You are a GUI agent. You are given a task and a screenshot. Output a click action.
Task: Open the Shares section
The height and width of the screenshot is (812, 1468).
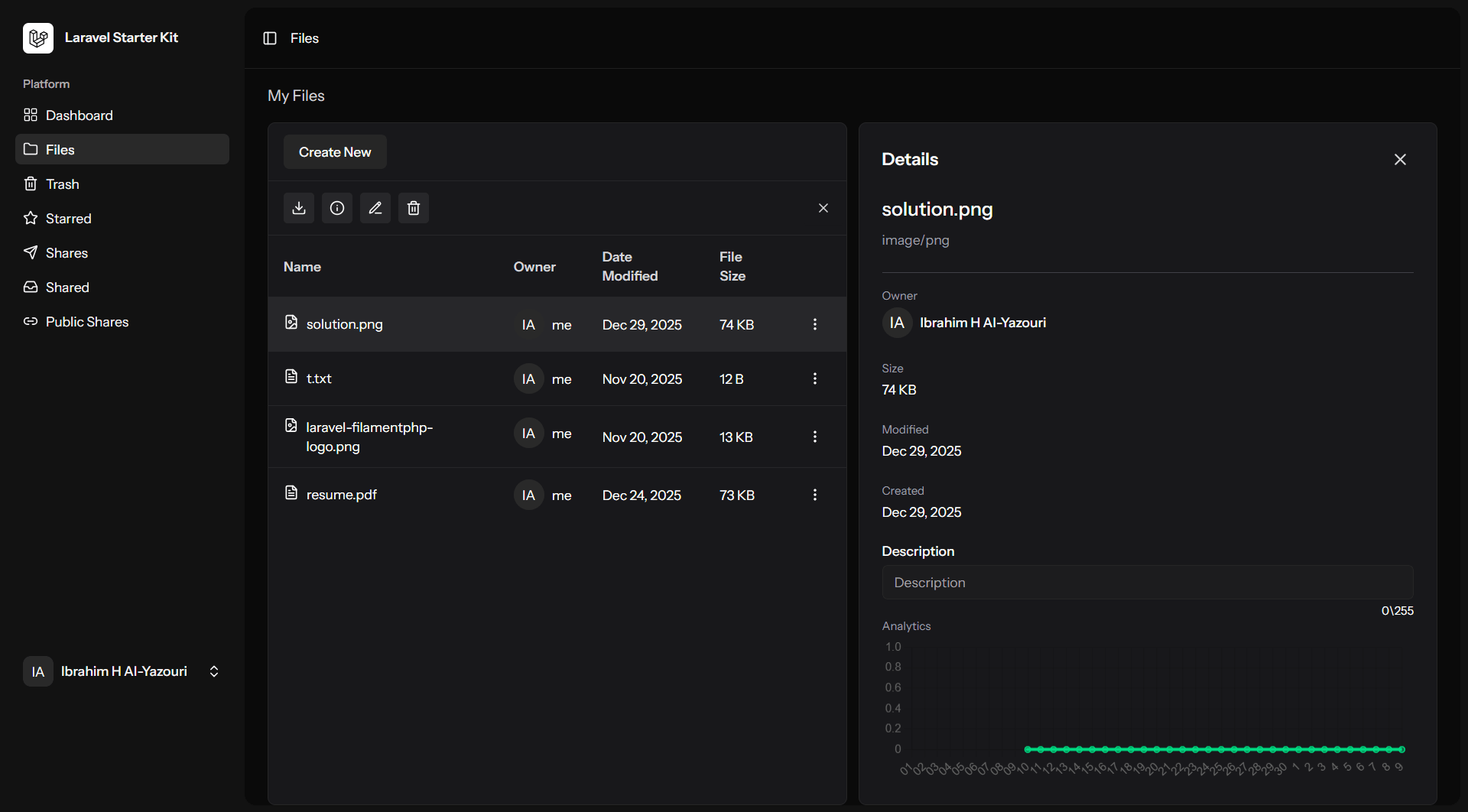(x=122, y=252)
